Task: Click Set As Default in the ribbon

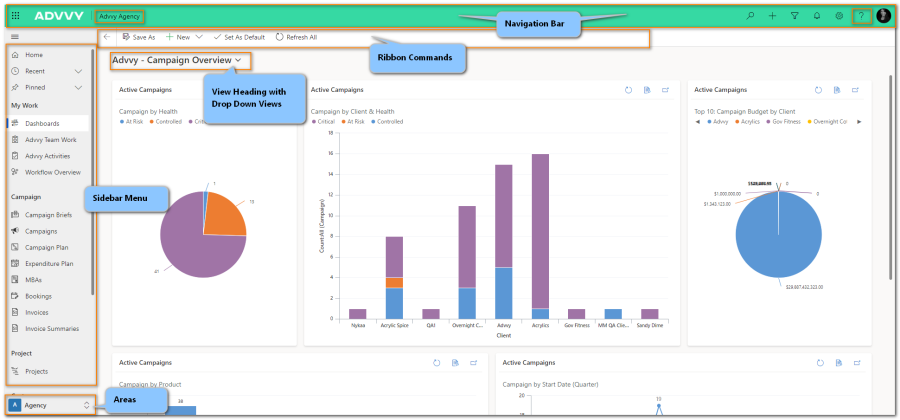Action: (239, 37)
